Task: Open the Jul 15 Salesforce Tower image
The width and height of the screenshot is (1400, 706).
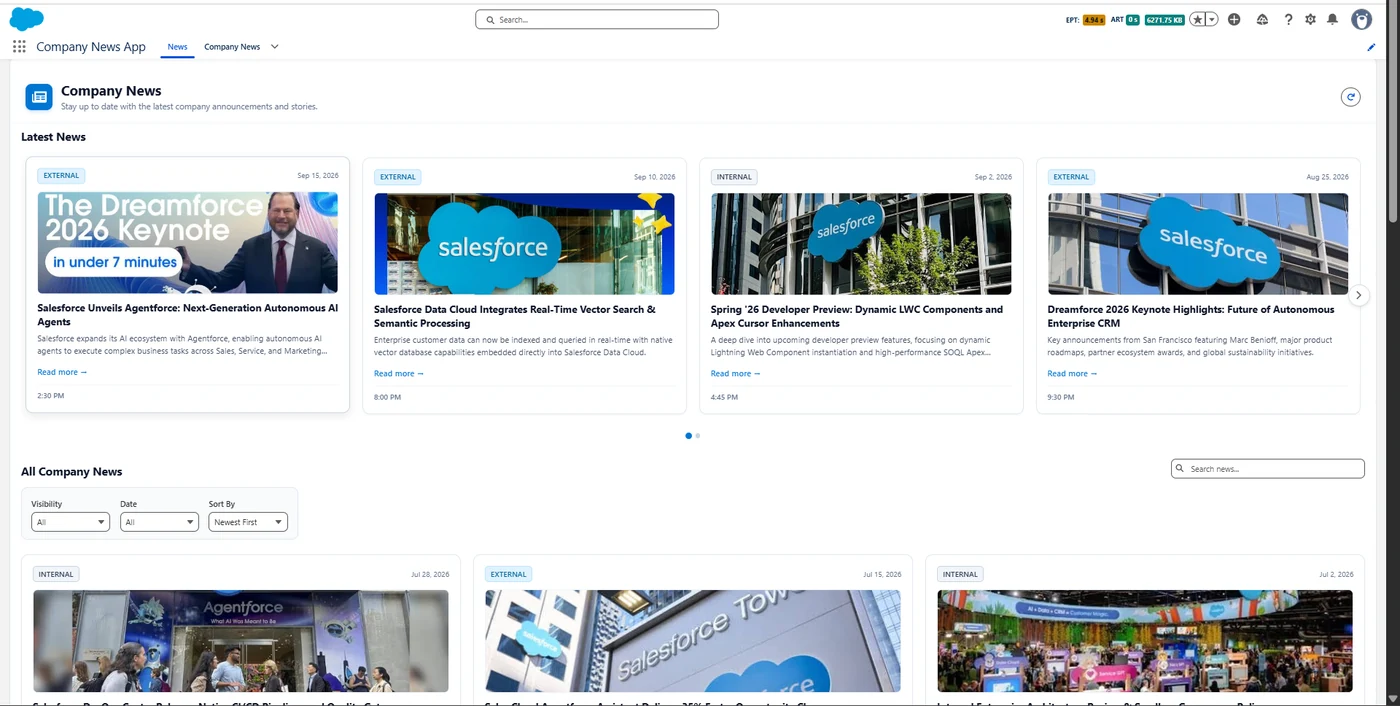Action: point(693,640)
